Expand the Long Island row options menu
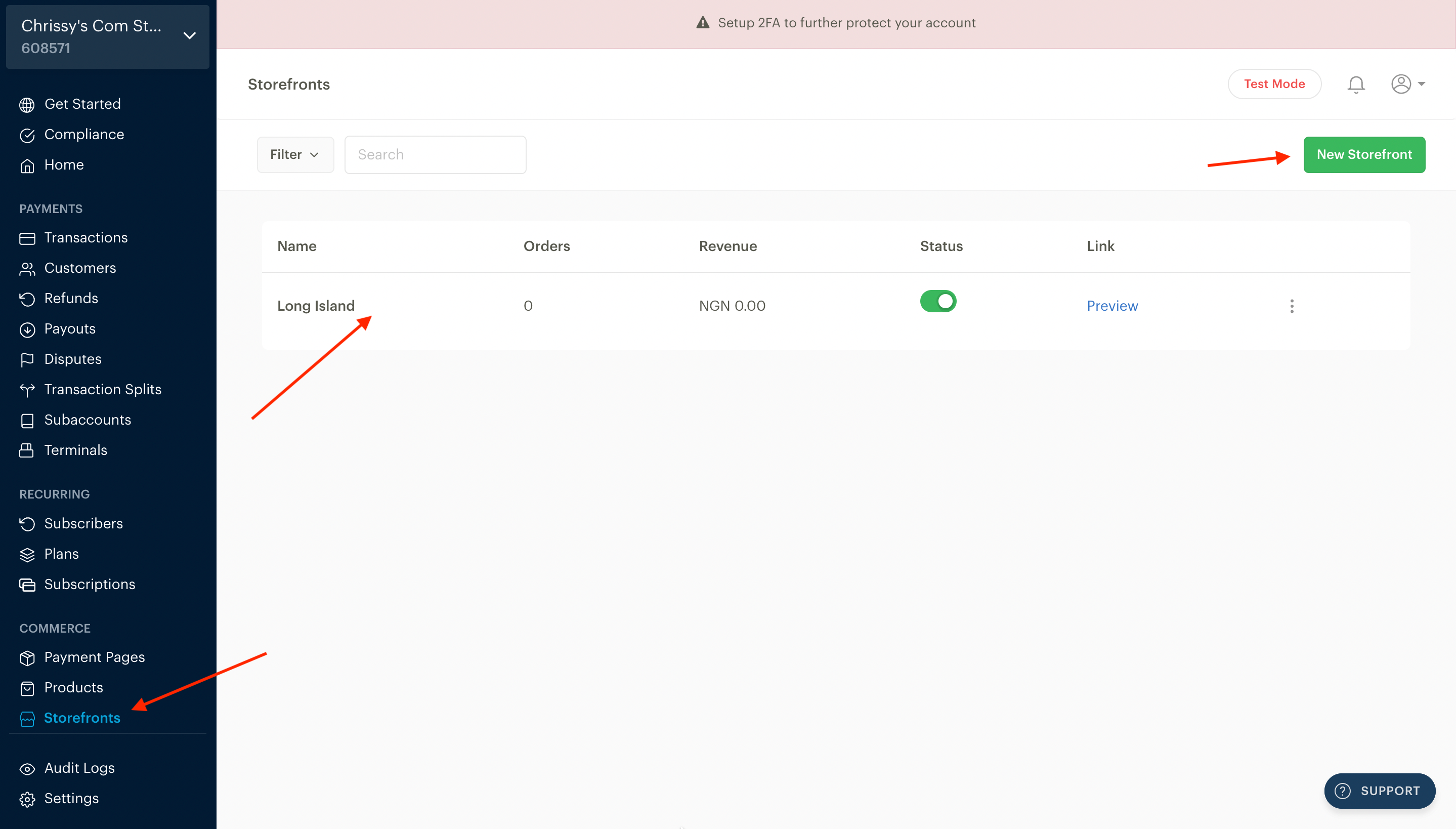 click(1292, 306)
